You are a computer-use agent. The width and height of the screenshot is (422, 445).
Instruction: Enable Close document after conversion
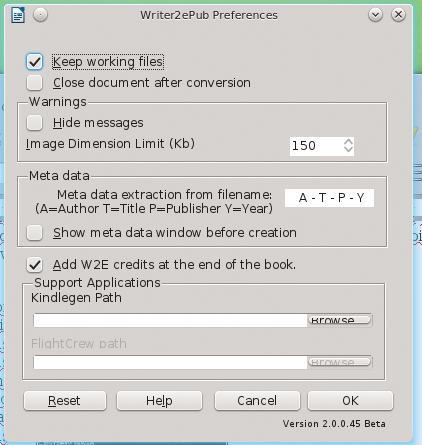[x=34, y=83]
